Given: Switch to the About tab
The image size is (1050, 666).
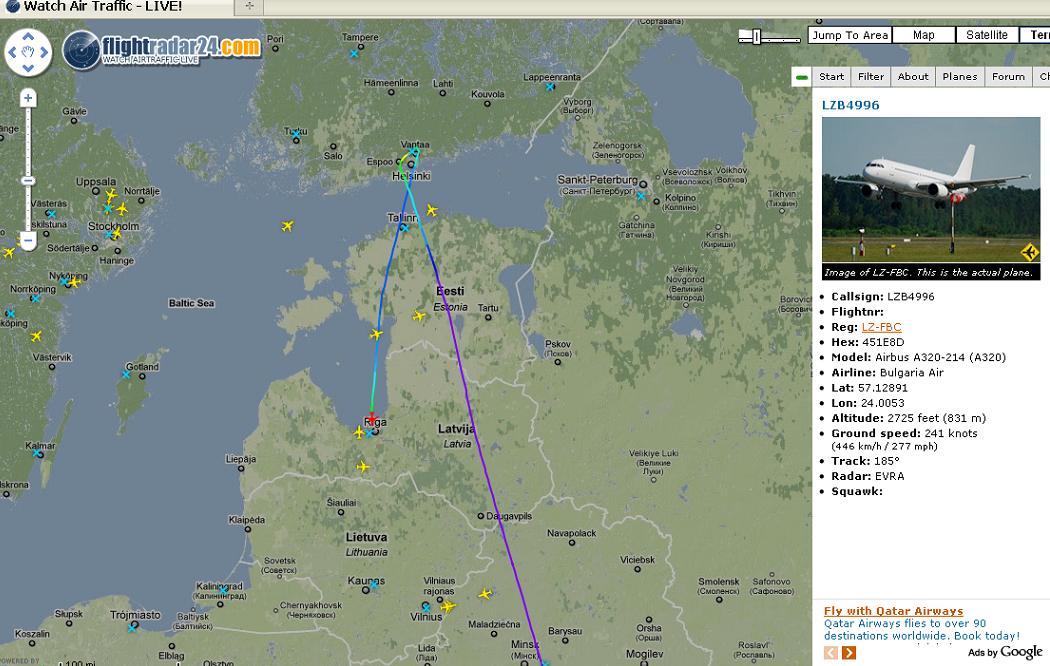Looking at the screenshot, I should (x=913, y=76).
